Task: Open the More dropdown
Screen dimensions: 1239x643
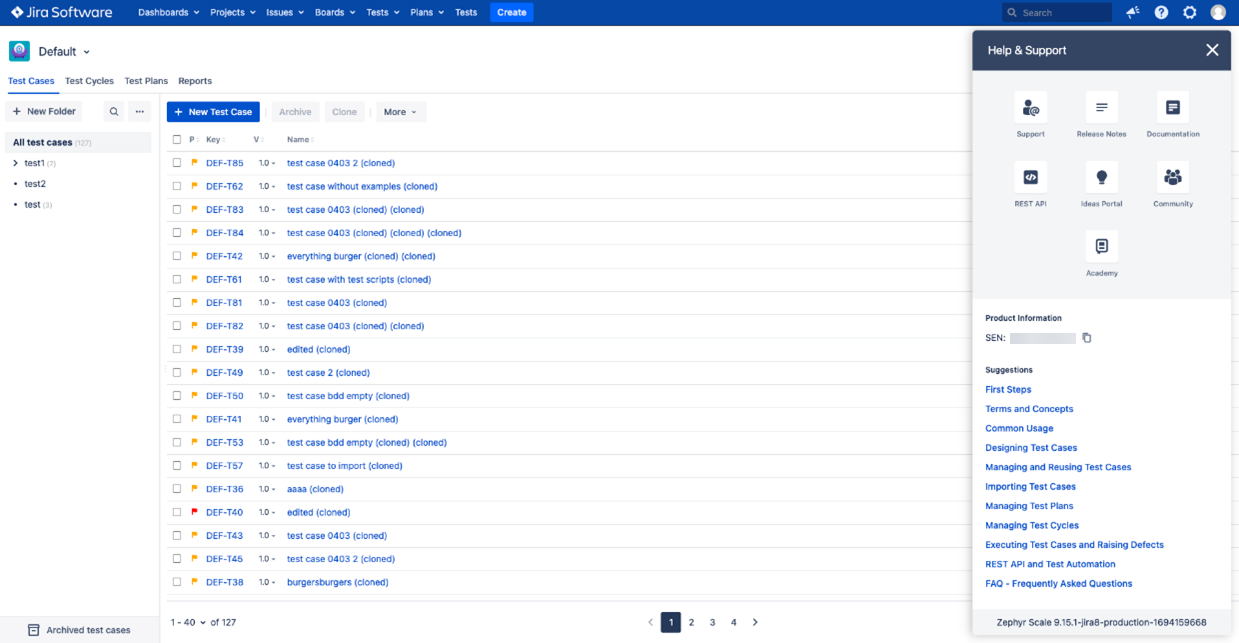Action: (400, 112)
